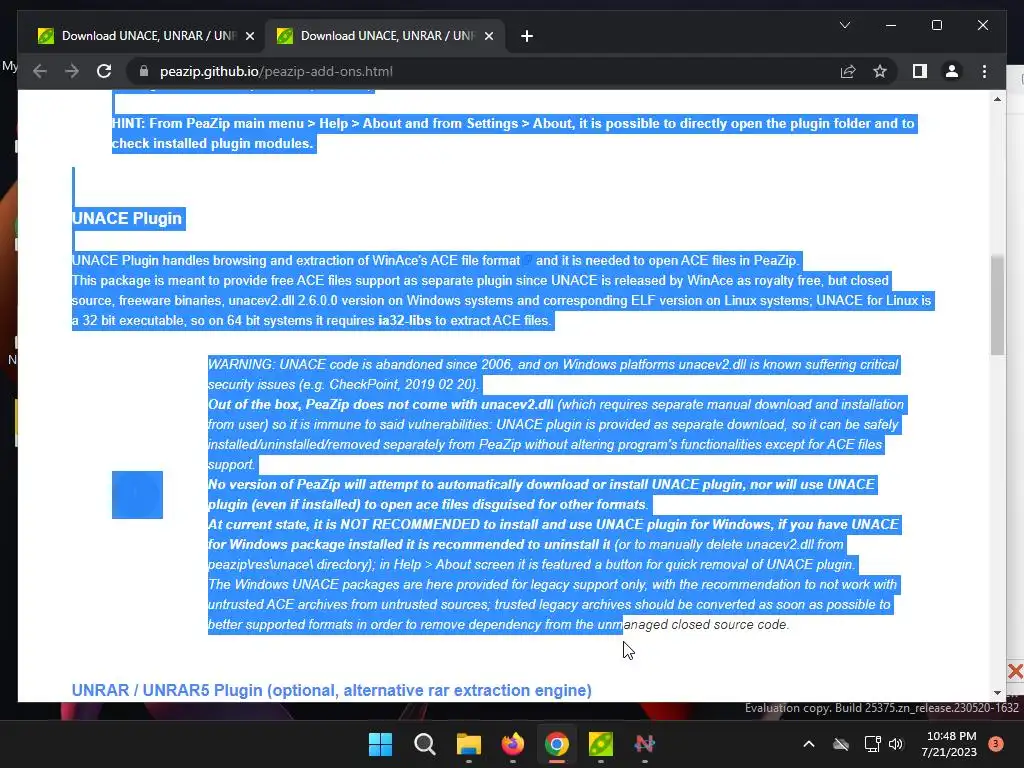Share this page using the share icon

pyautogui.click(x=848, y=71)
